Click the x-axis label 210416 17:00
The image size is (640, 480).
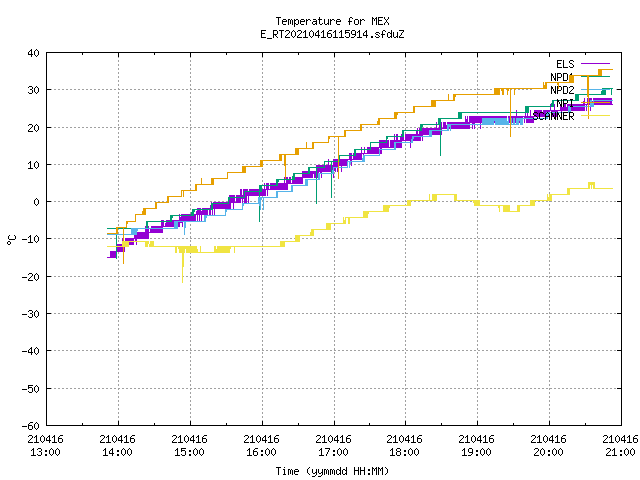click(x=333, y=445)
